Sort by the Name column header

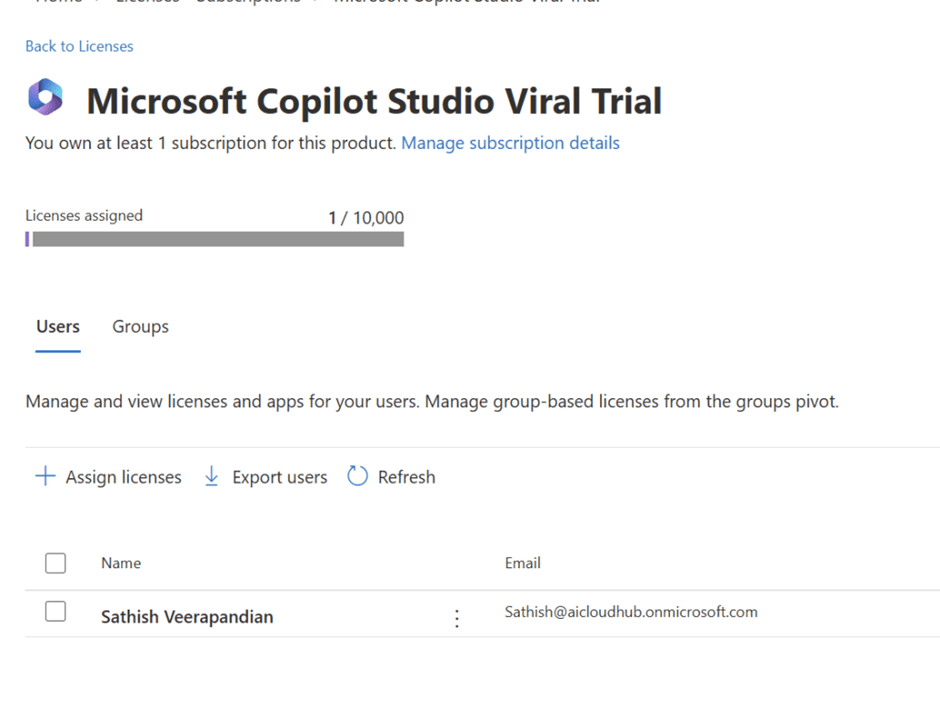coord(121,563)
